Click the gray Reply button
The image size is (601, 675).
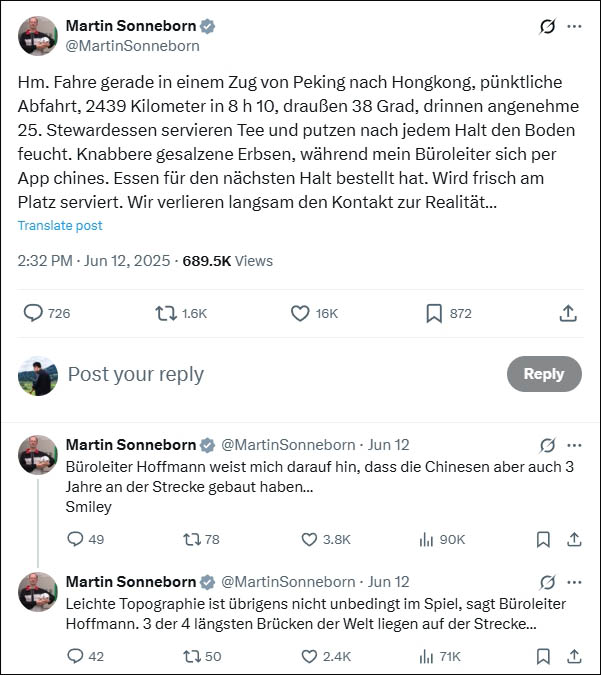(544, 374)
